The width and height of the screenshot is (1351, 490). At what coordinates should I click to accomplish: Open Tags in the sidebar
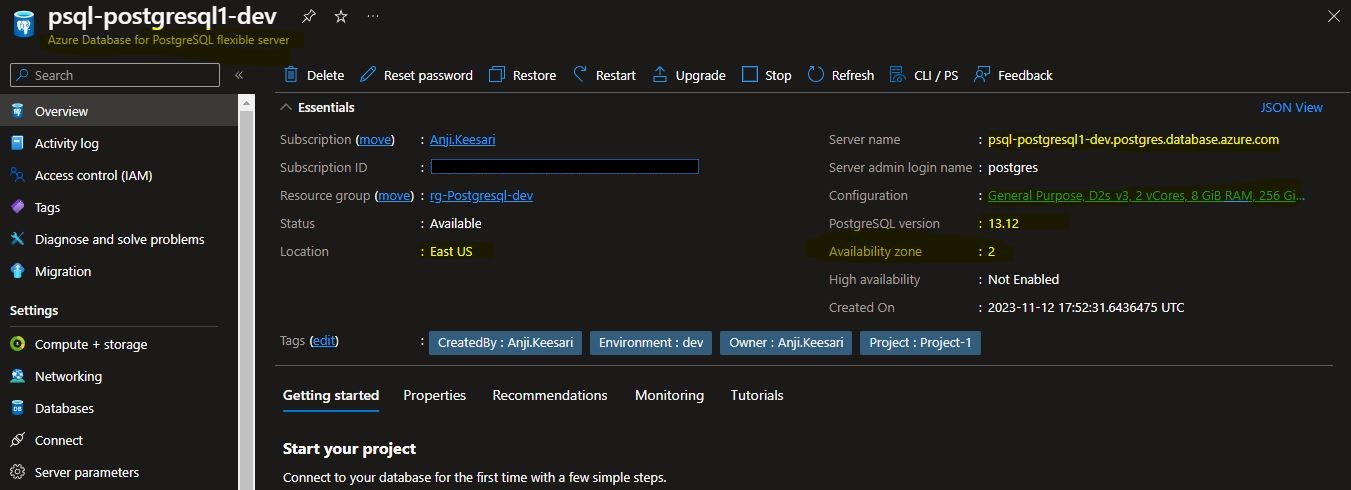click(47, 207)
